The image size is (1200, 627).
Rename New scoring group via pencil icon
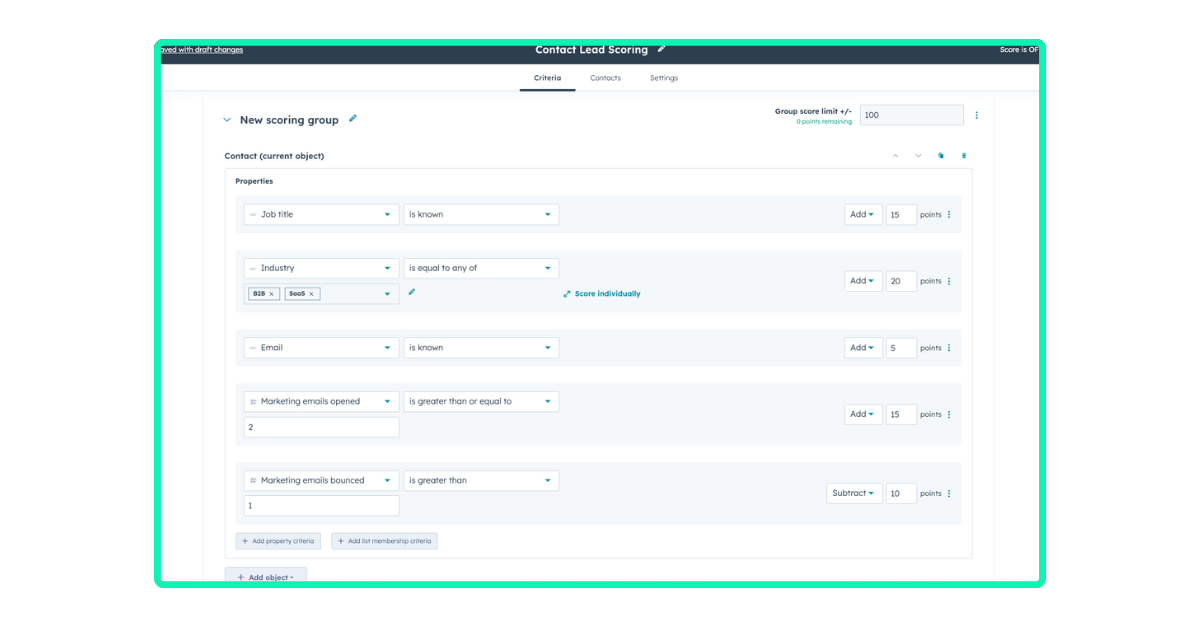(x=353, y=119)
